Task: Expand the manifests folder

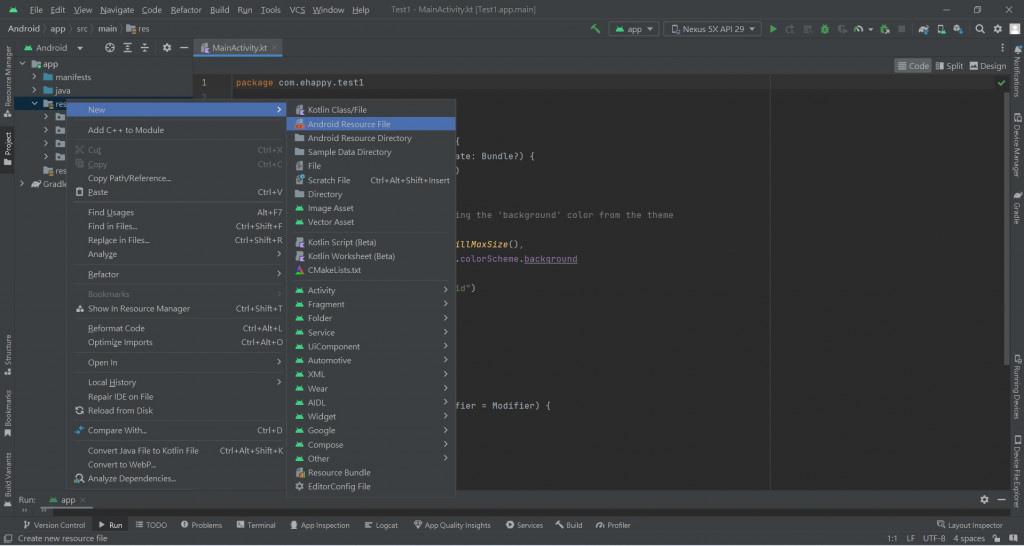Action: click(x=35, y=77)
